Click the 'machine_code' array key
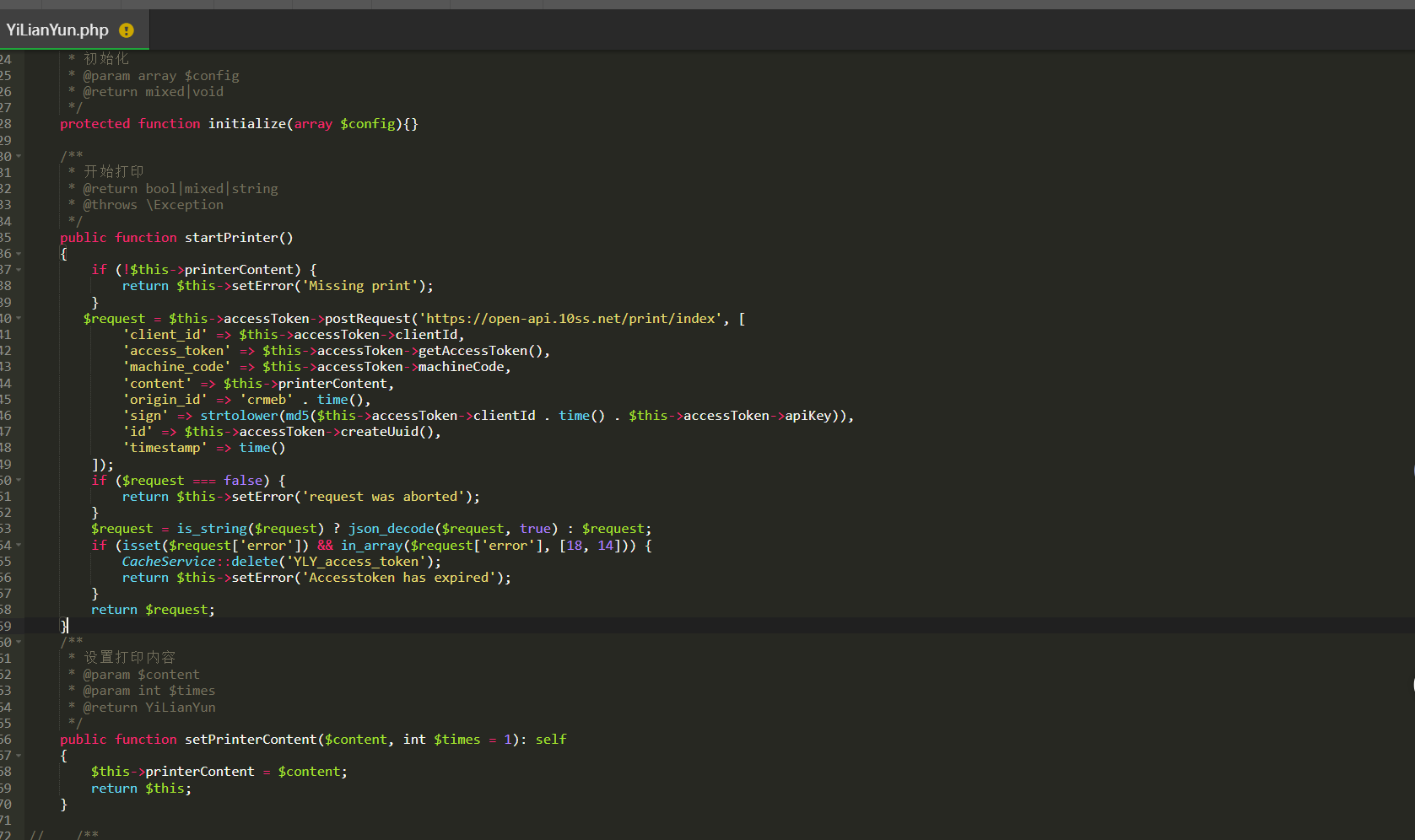Viewport: 1415px width, 840px height. (x=176, y=367)
